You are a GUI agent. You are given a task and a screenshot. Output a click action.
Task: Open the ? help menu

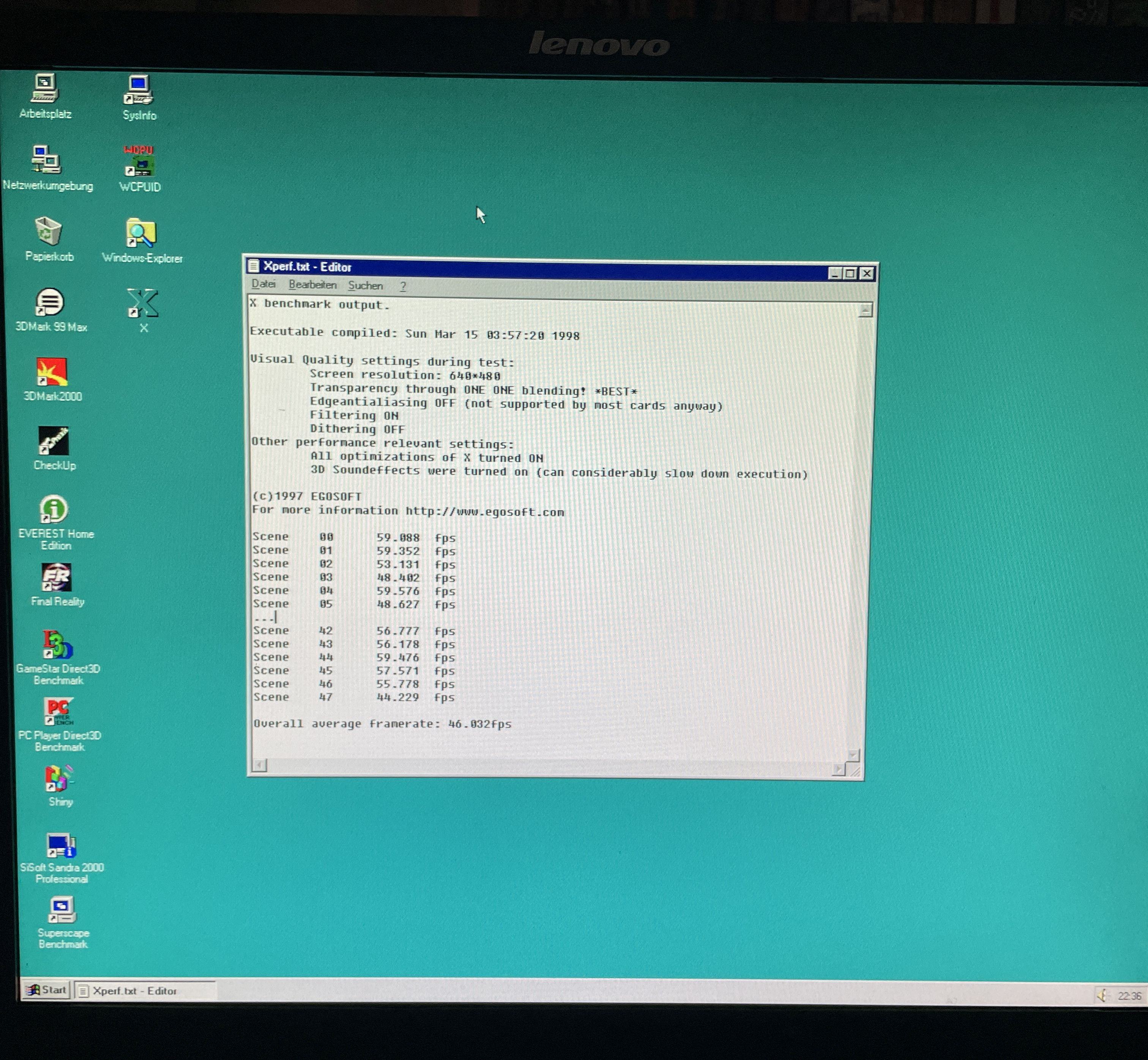click(x=403, y=286)
